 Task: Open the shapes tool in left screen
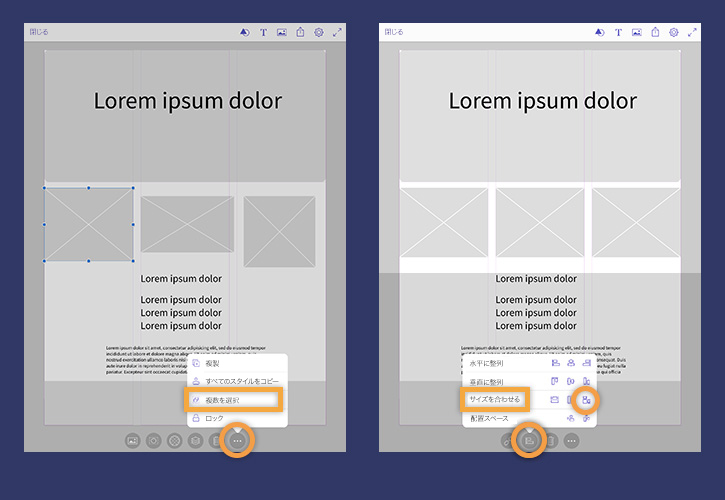pos(245,32)
